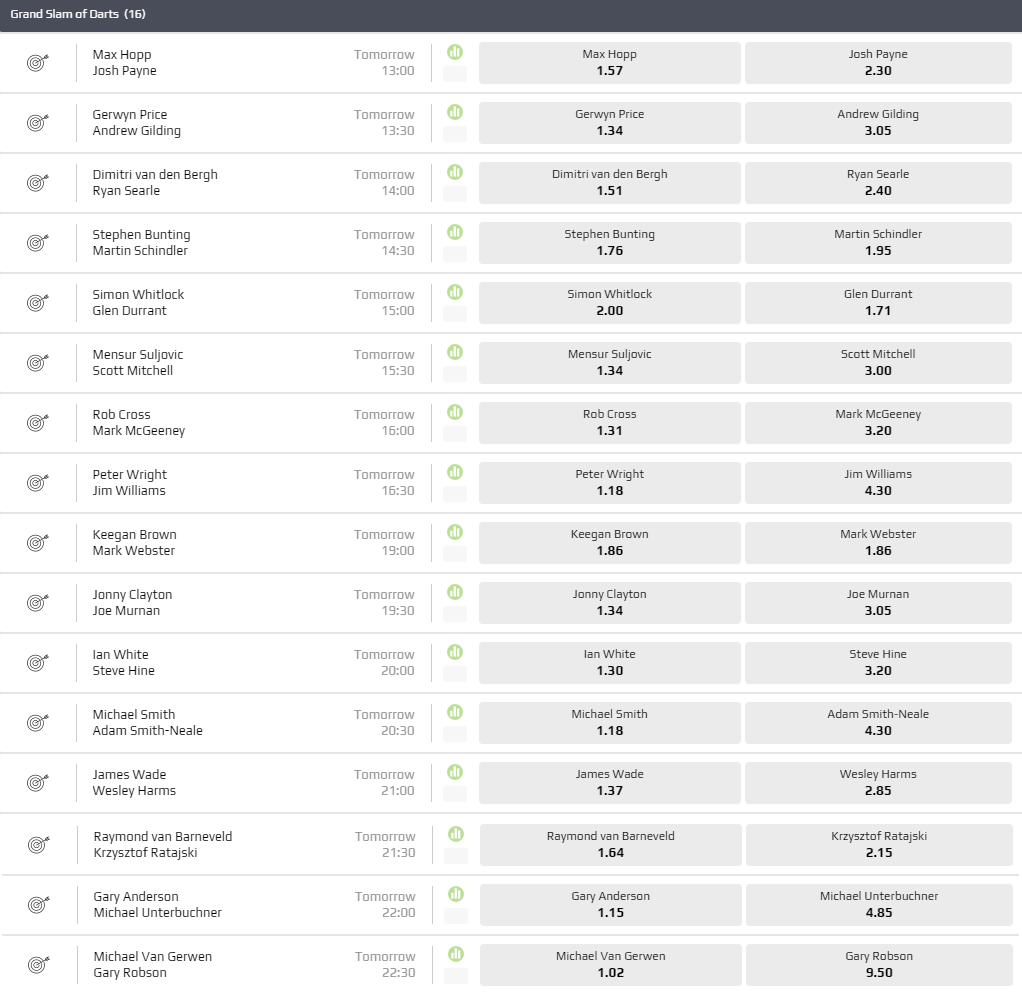Show statistics for Michael Van Gerwen match
The height and width of the screenshot is (993, 1022).
coord(456,954)
